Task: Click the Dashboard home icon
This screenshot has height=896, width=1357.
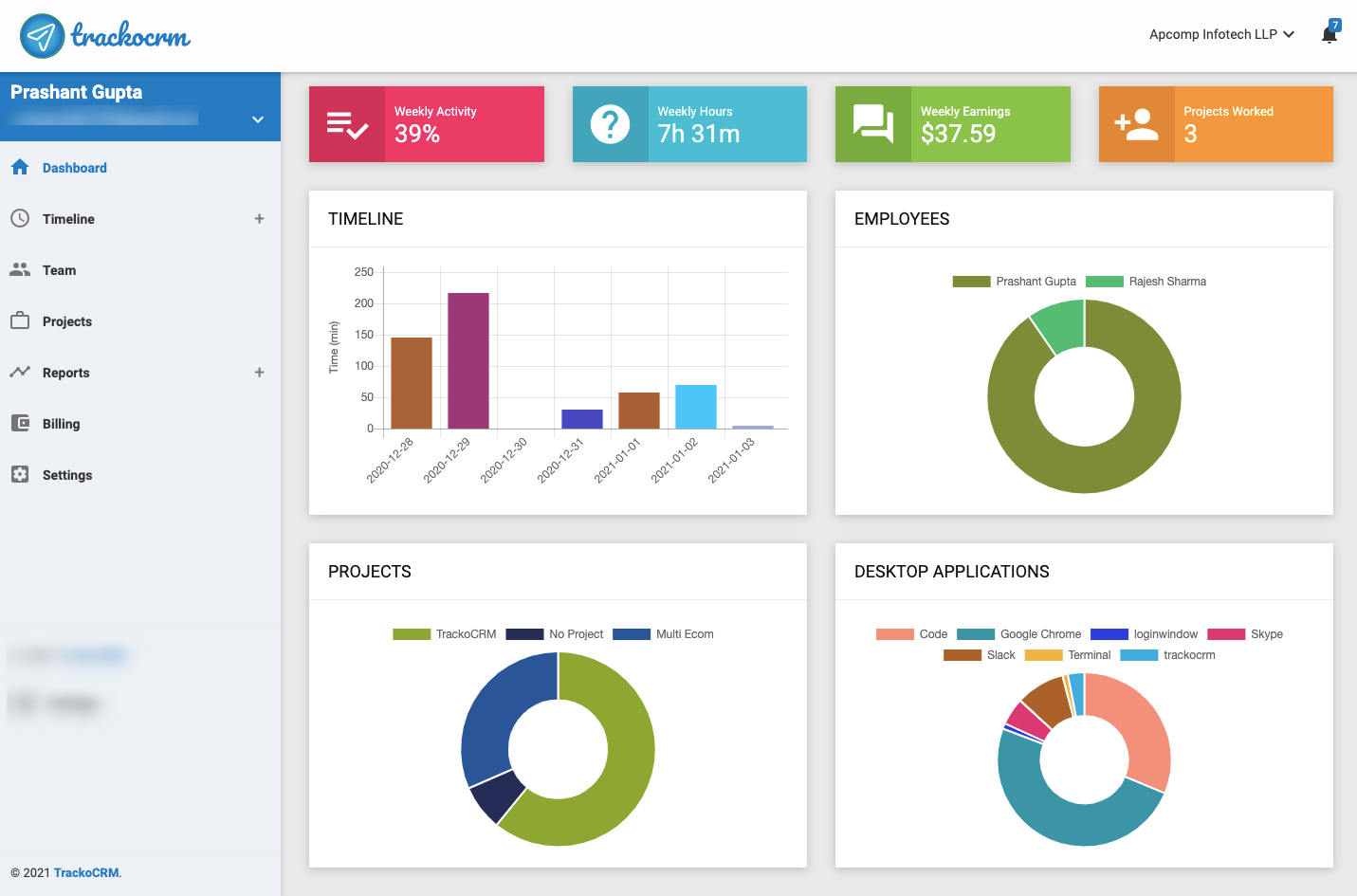Action: tap(20, 167)
